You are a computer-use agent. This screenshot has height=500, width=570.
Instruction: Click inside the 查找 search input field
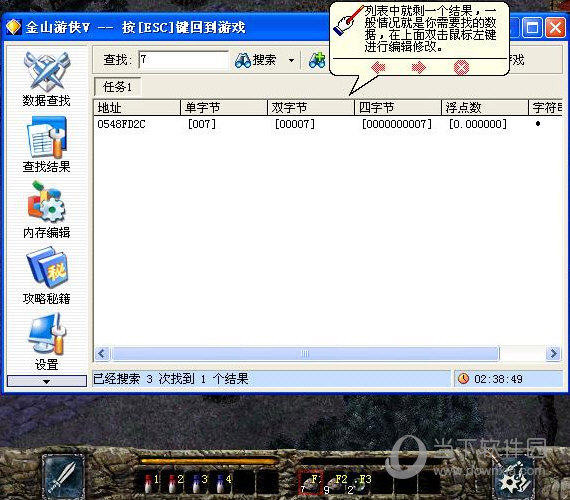tap(184, 60)
